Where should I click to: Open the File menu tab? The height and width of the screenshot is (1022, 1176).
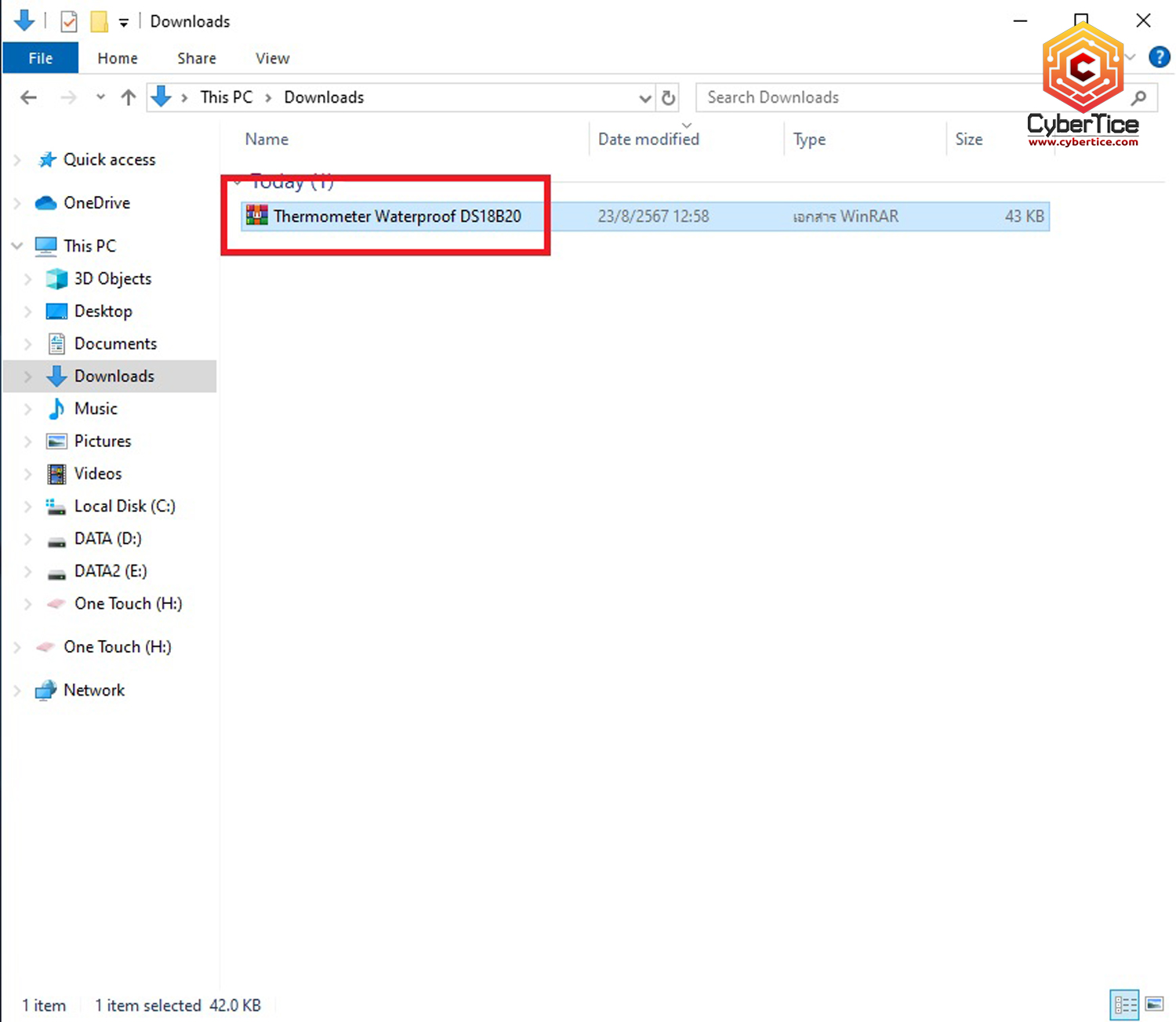point(41,58)
